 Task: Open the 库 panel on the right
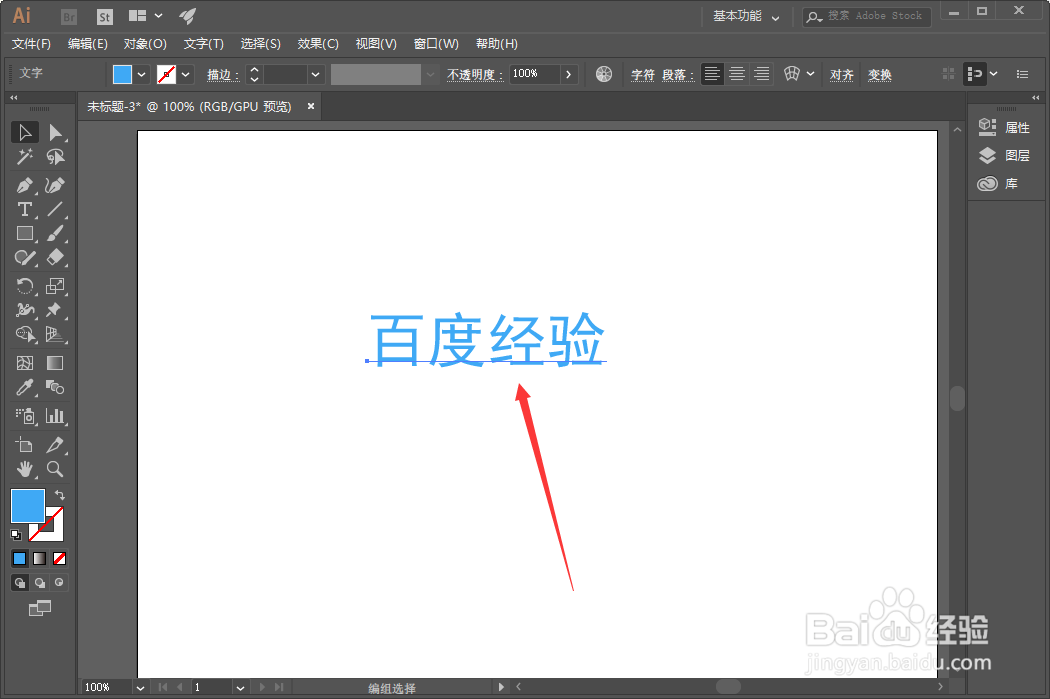(x=1010, y=183)
